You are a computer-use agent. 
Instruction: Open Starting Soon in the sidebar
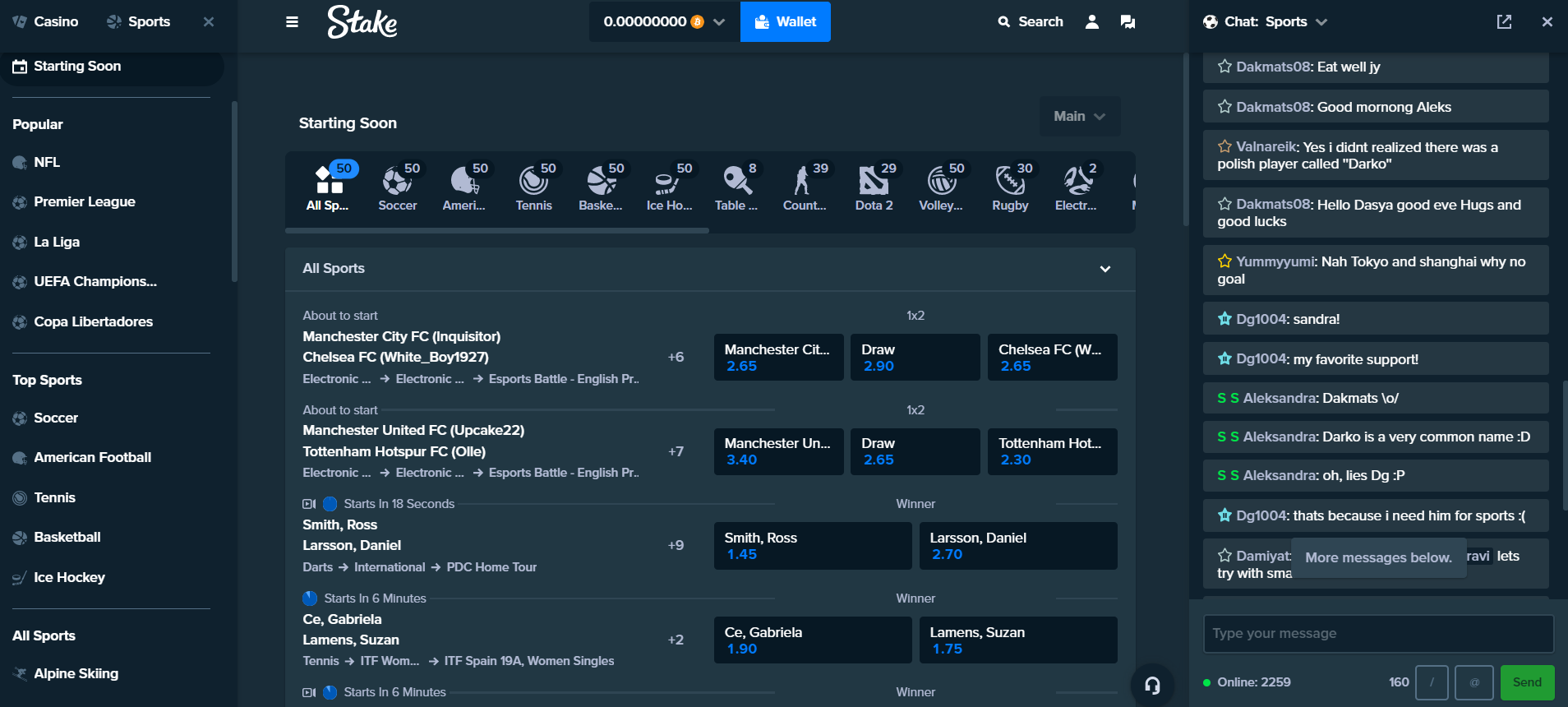[110, 66]
